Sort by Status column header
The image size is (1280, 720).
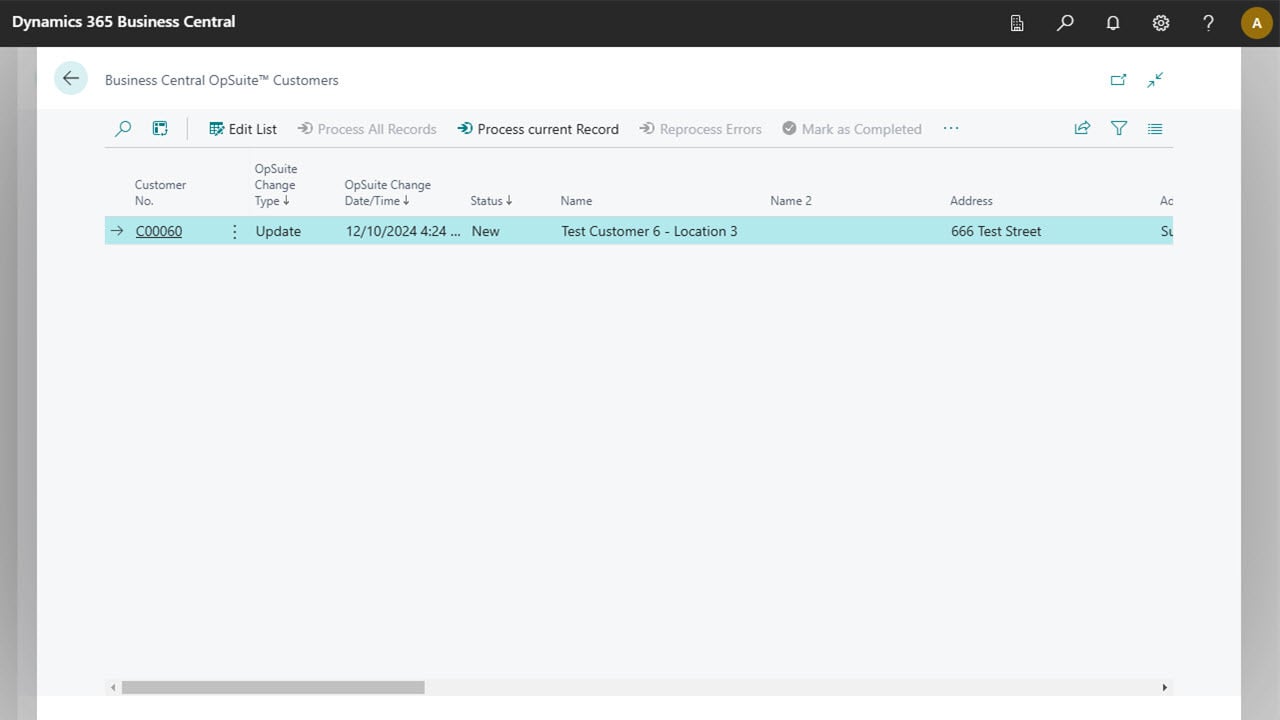(x=491, y=201)
